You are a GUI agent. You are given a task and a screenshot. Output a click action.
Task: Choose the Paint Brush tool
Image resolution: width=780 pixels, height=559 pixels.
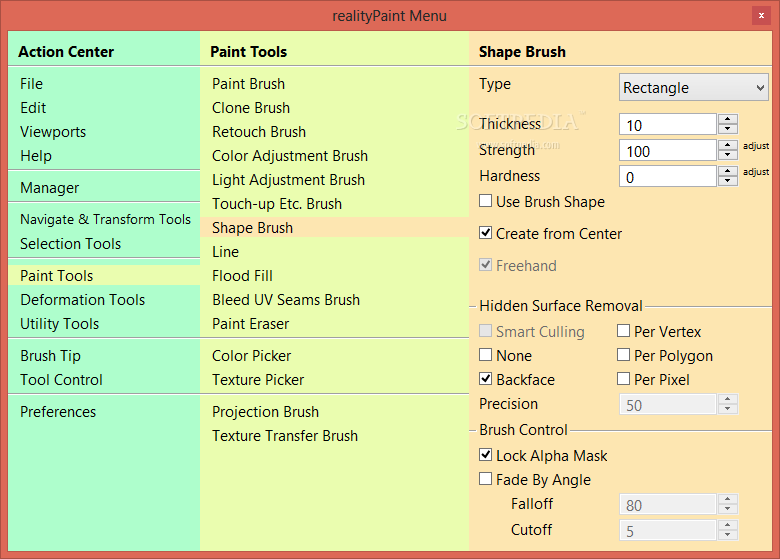point(248,84)
